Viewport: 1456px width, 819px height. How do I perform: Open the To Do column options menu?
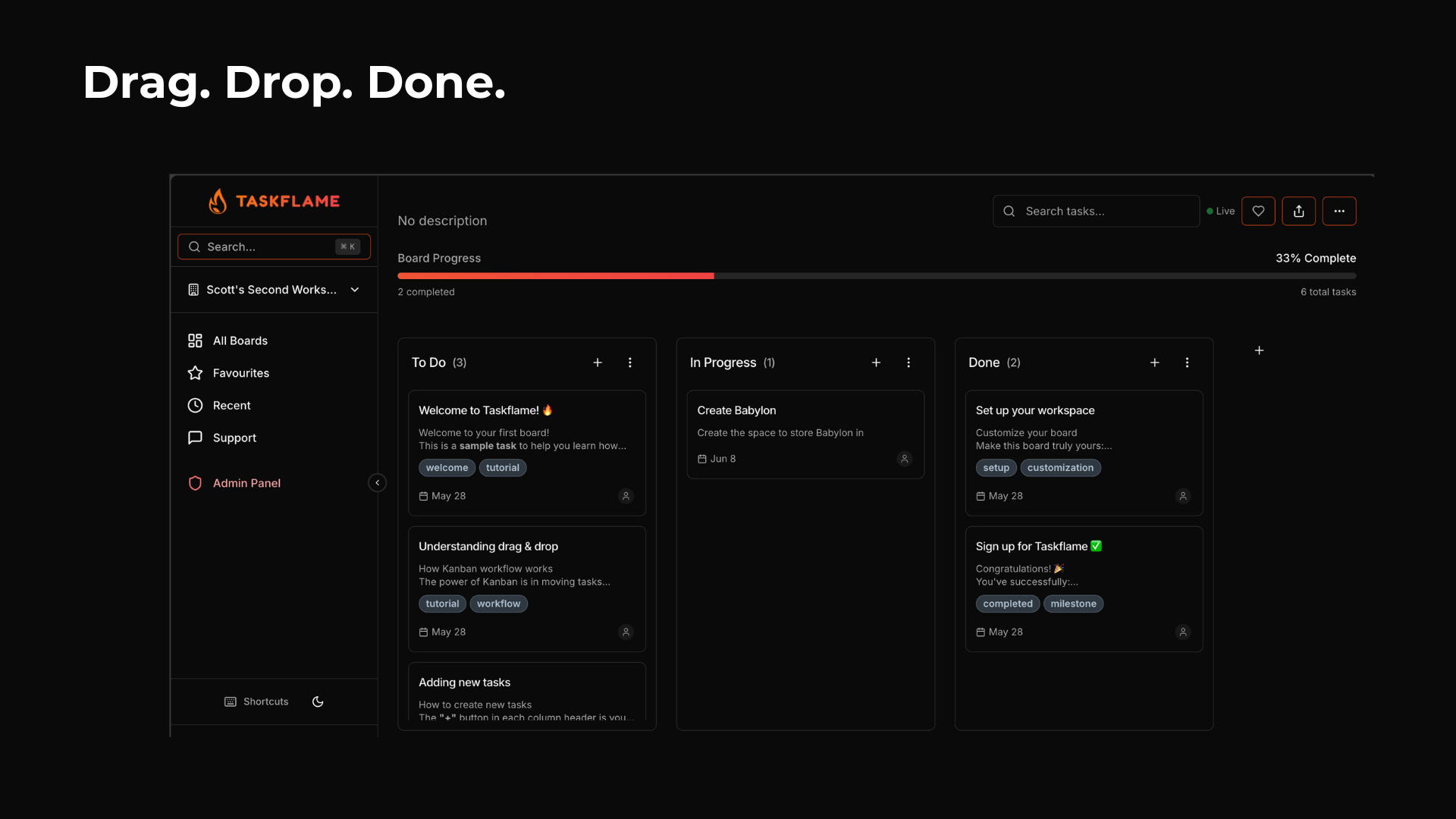pyautogui.click(x=629, y=362)
